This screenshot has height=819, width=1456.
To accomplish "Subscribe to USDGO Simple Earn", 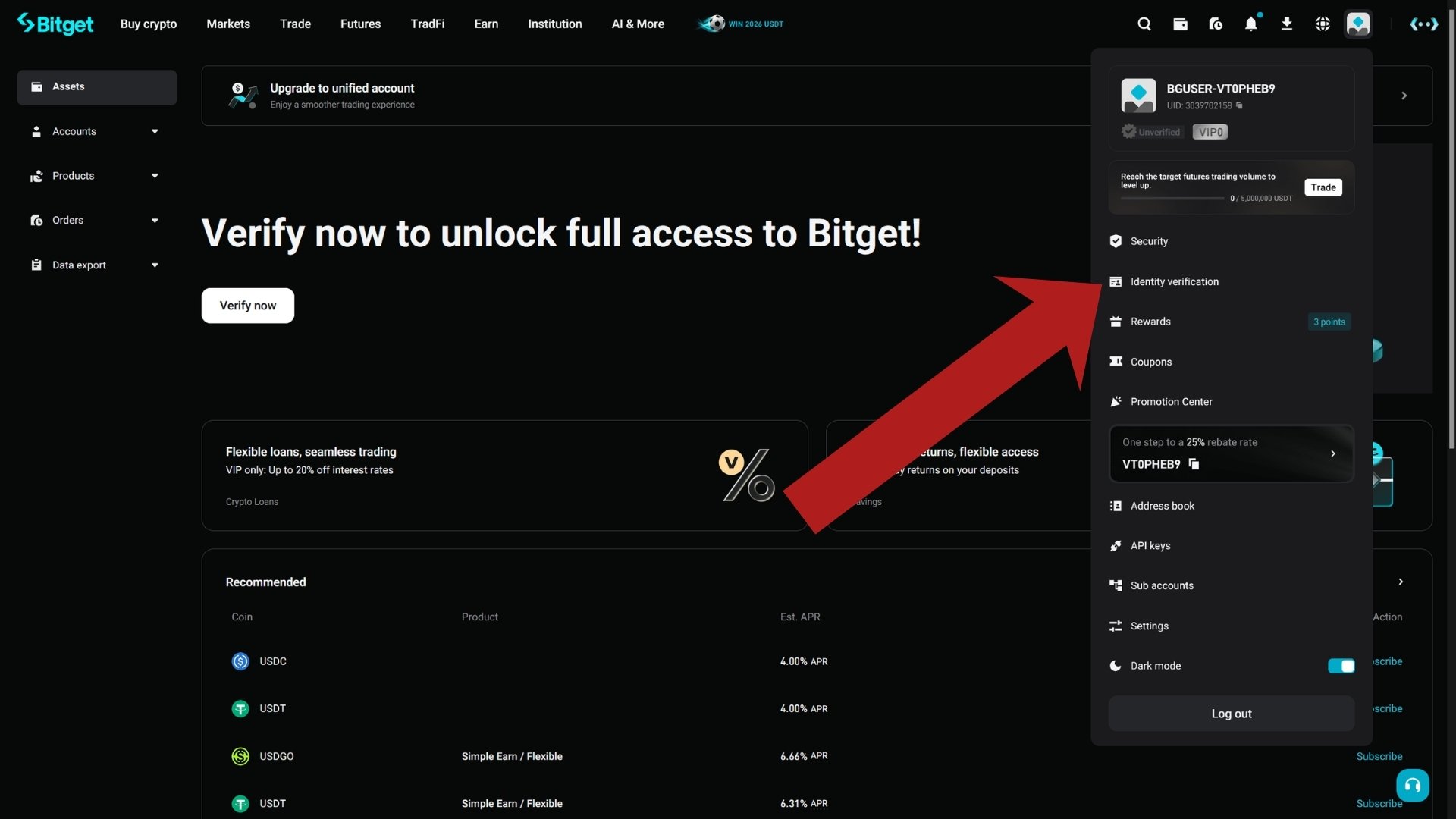I will [1379, 756].
